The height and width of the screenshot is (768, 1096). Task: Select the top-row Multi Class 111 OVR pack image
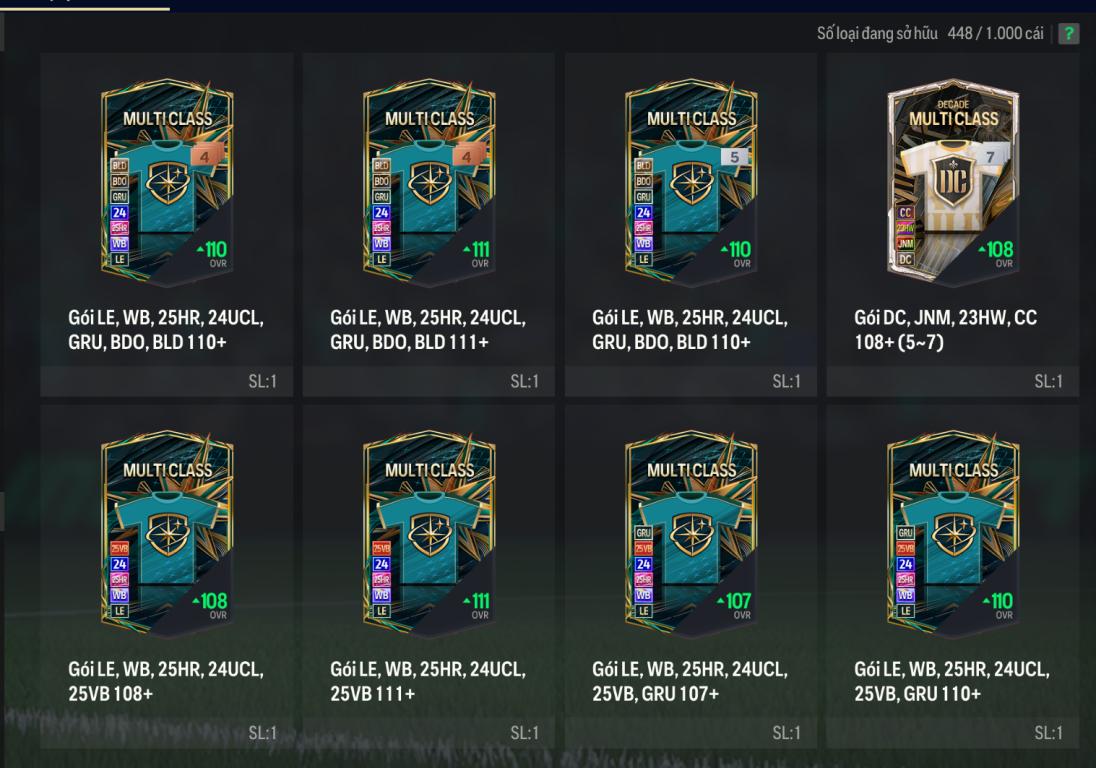click(x=429, y=183)
